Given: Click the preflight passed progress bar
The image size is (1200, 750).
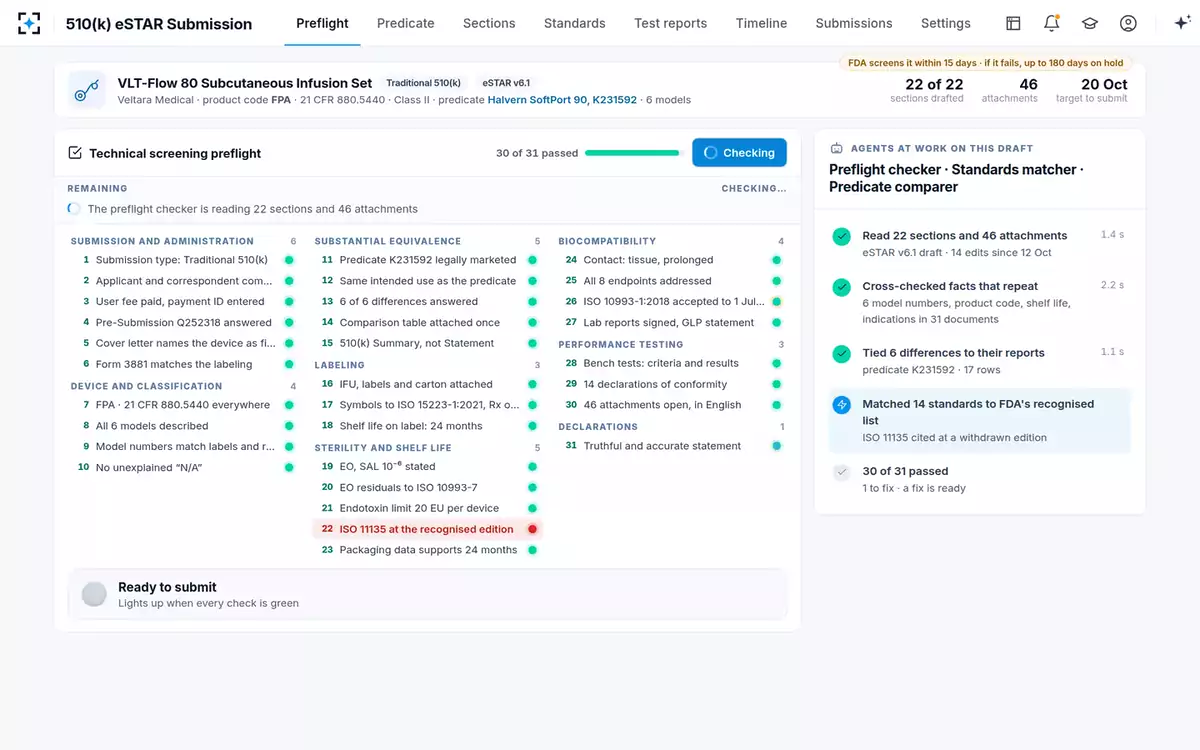Looking at the screenshot, I should tap(633, 153).
